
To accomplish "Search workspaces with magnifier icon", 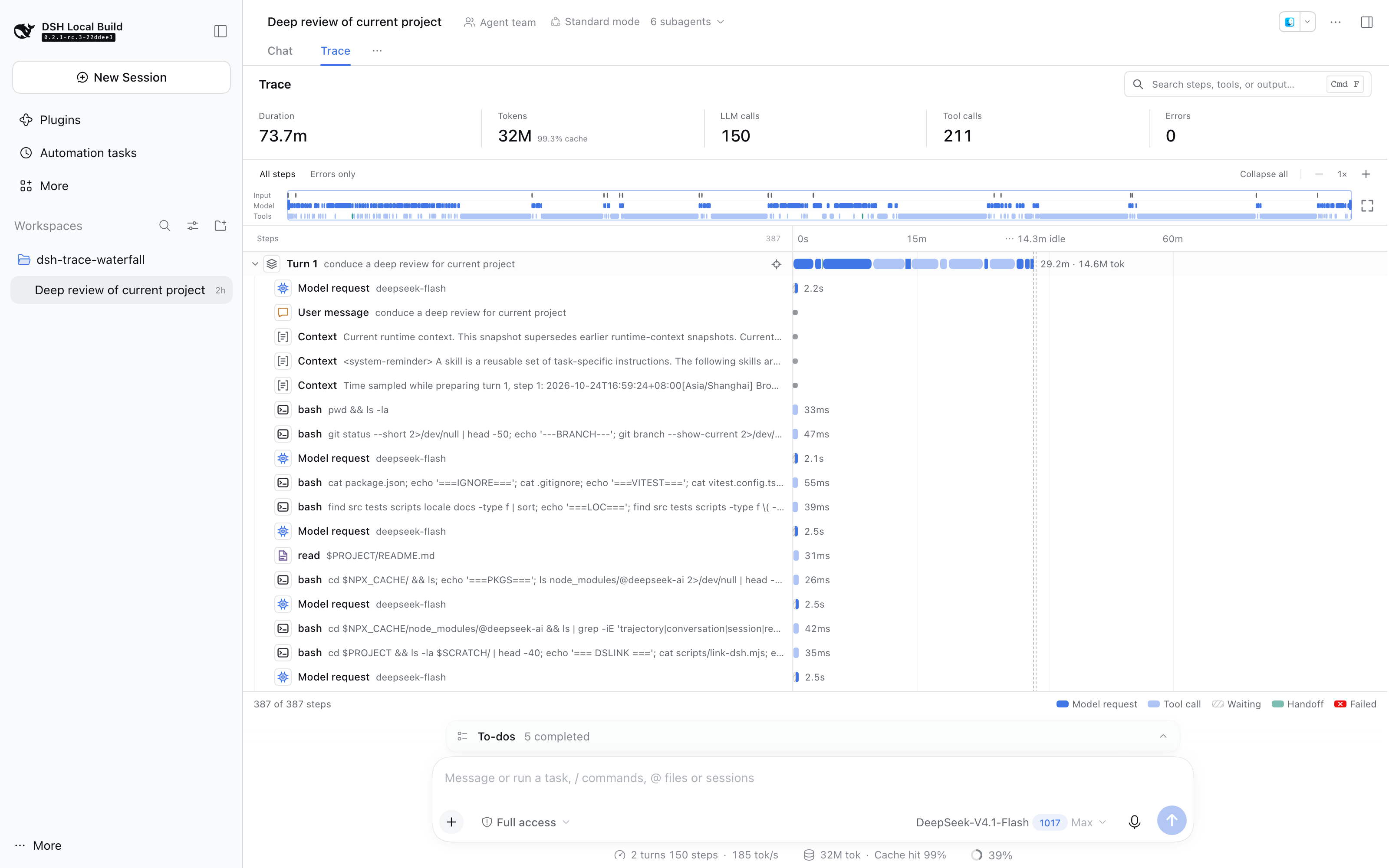I will pos(165,226).
